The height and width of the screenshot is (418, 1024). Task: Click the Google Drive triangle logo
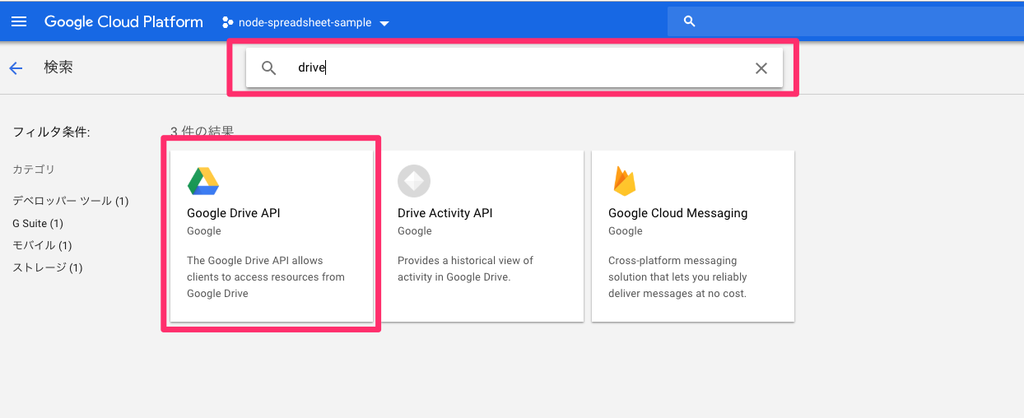(x=203, y=181)
